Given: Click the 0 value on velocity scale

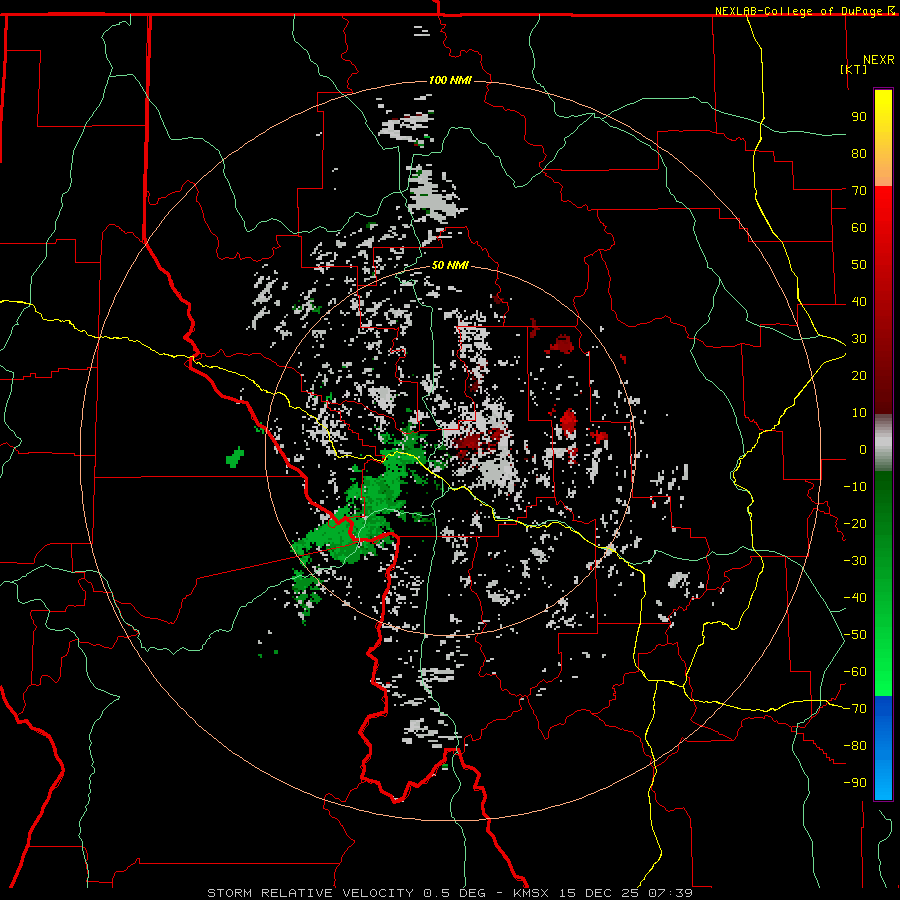Looking at the screenshot, I should pyautogui.click(x=863, y=449).
